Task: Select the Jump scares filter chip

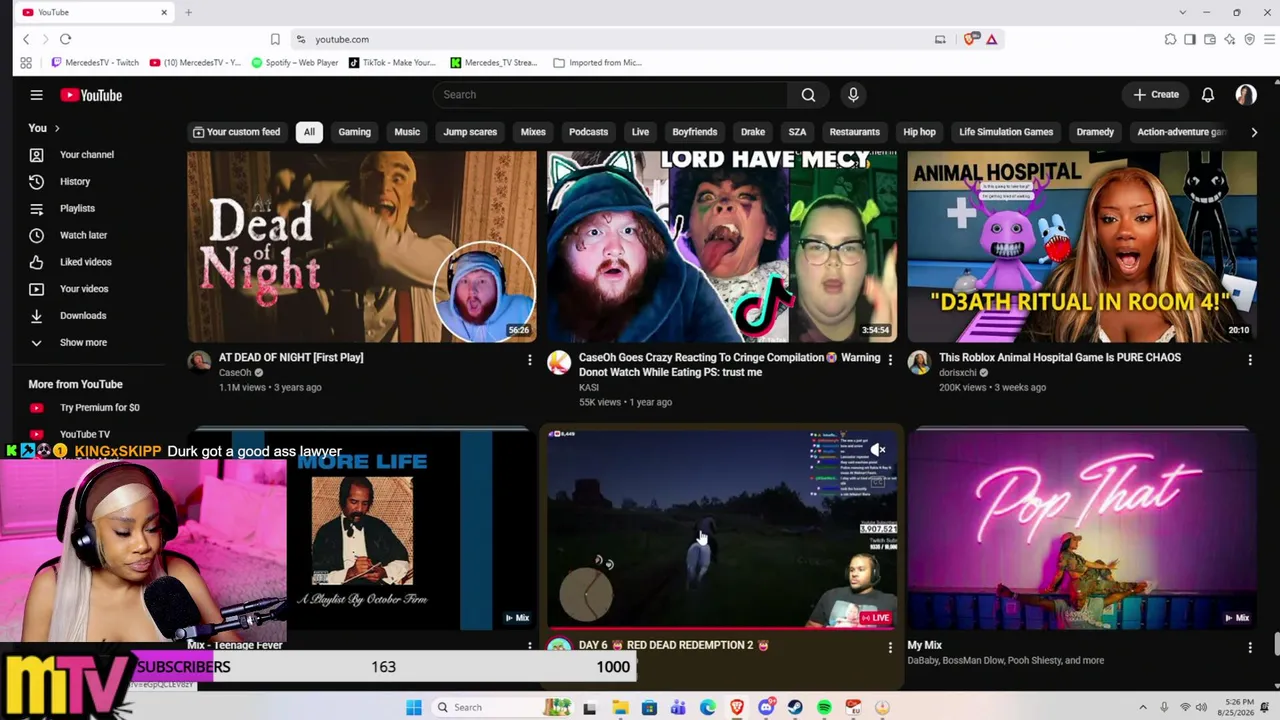Action: click(470, 132)
